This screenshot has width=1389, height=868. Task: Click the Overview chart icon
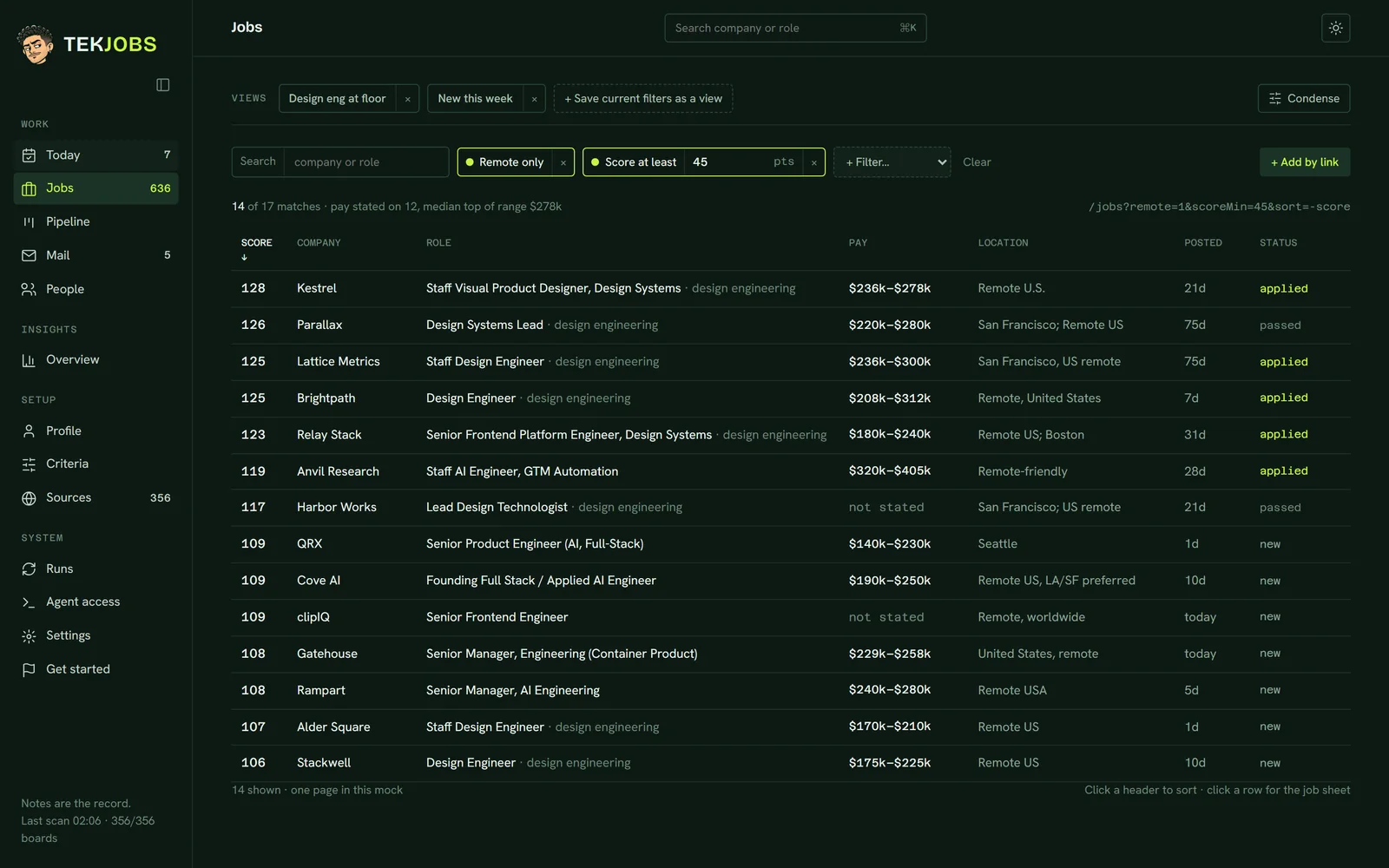(29, 360)
